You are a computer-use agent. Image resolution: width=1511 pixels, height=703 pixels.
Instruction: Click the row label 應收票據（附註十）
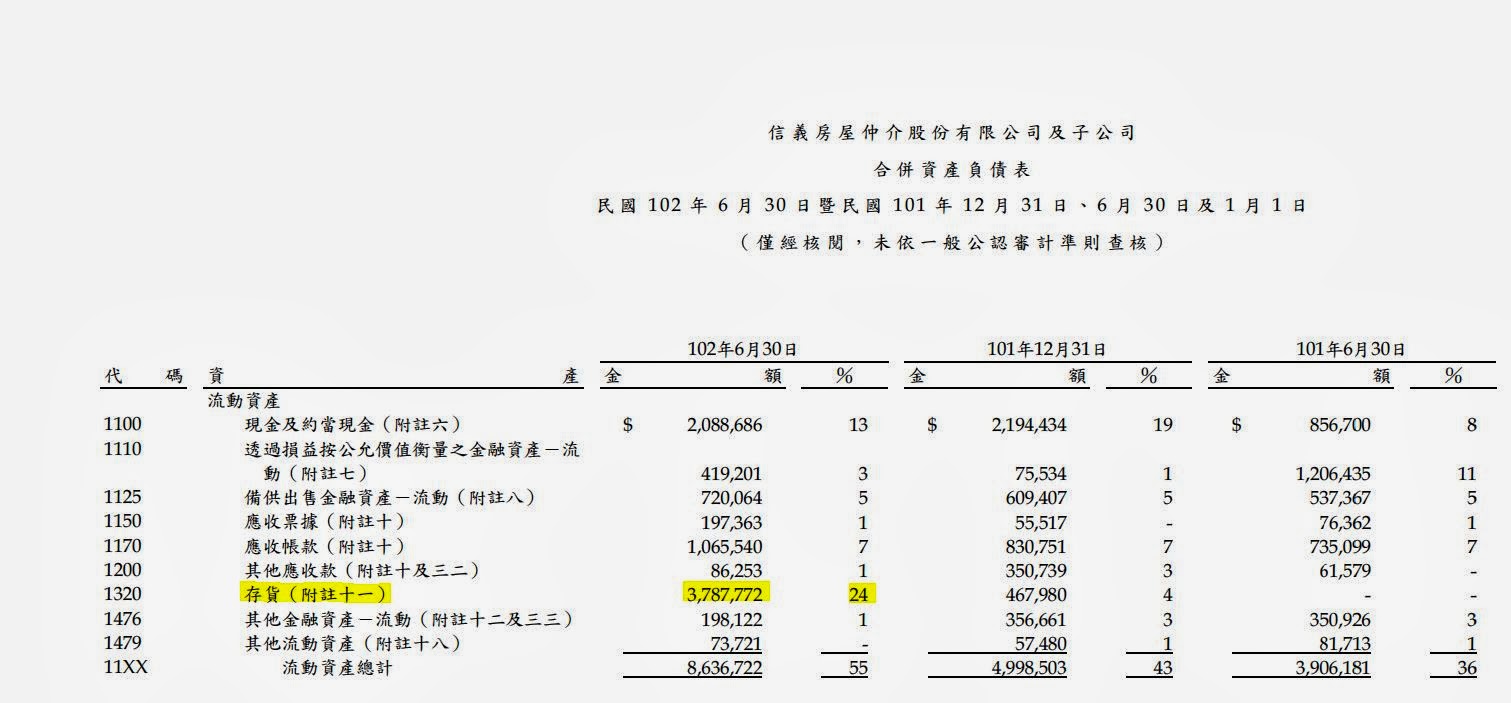tap(325, 521)
